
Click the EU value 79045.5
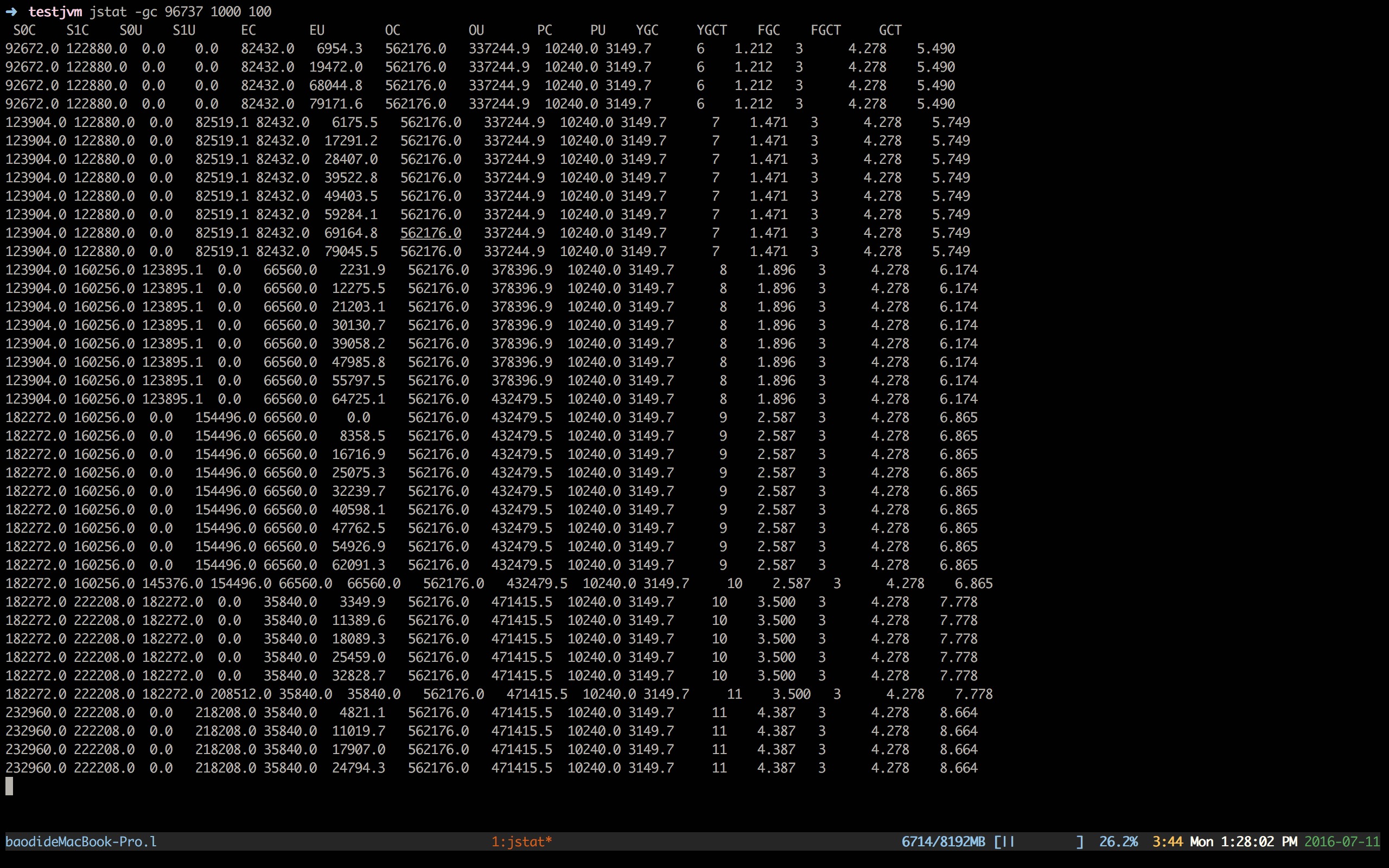click(351, 251)
